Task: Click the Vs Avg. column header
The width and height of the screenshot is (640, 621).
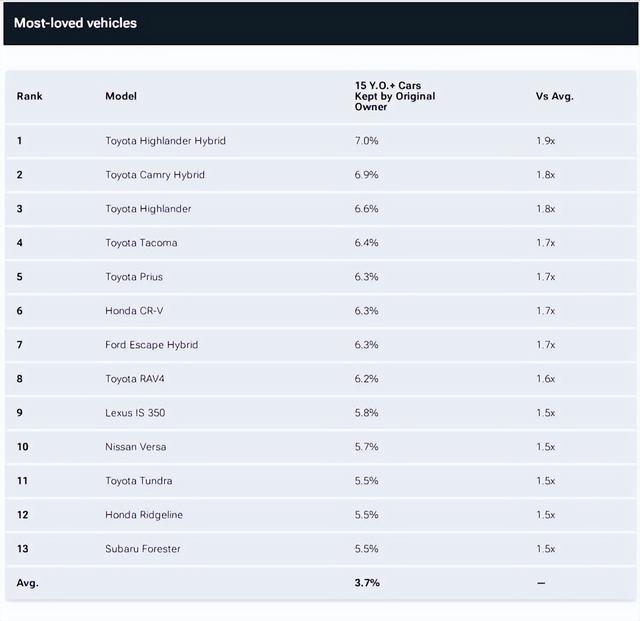Action: click(555, 96)
